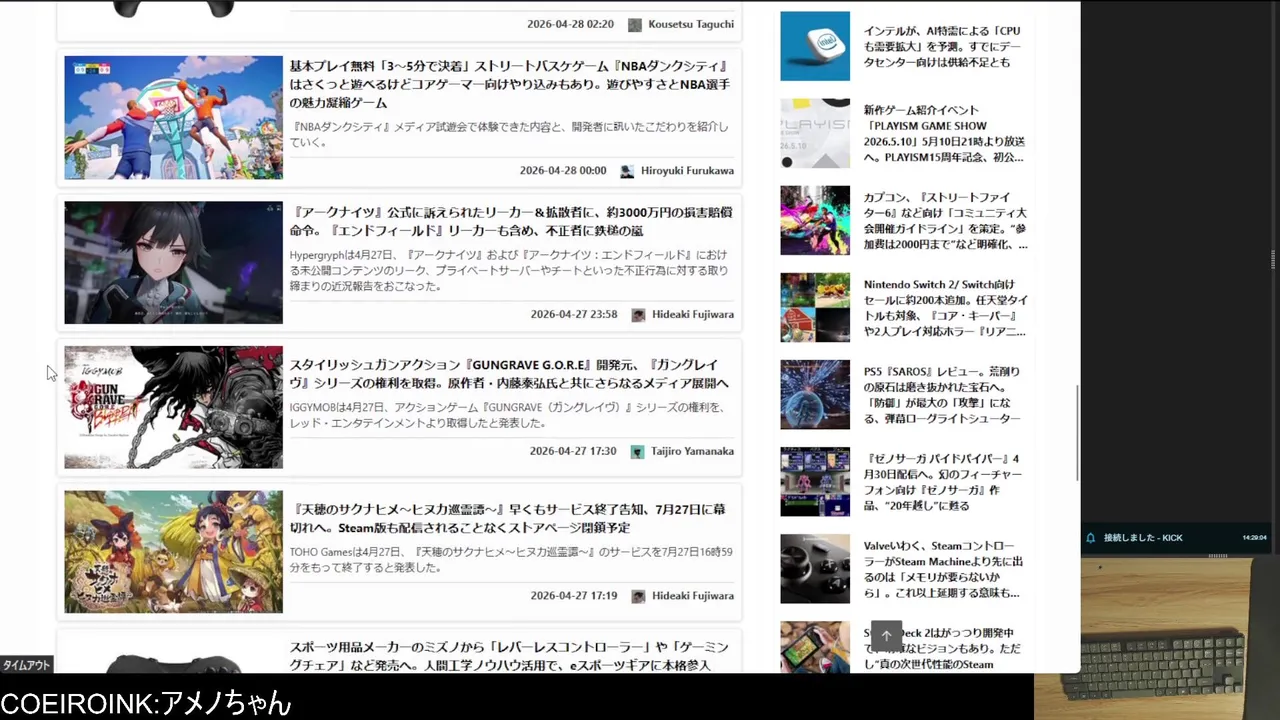This screenshot has width=1280, height=720.
Task: Open the Street Fighter 6 sidebar thumbnail
Action: click(x=815, y=220)
